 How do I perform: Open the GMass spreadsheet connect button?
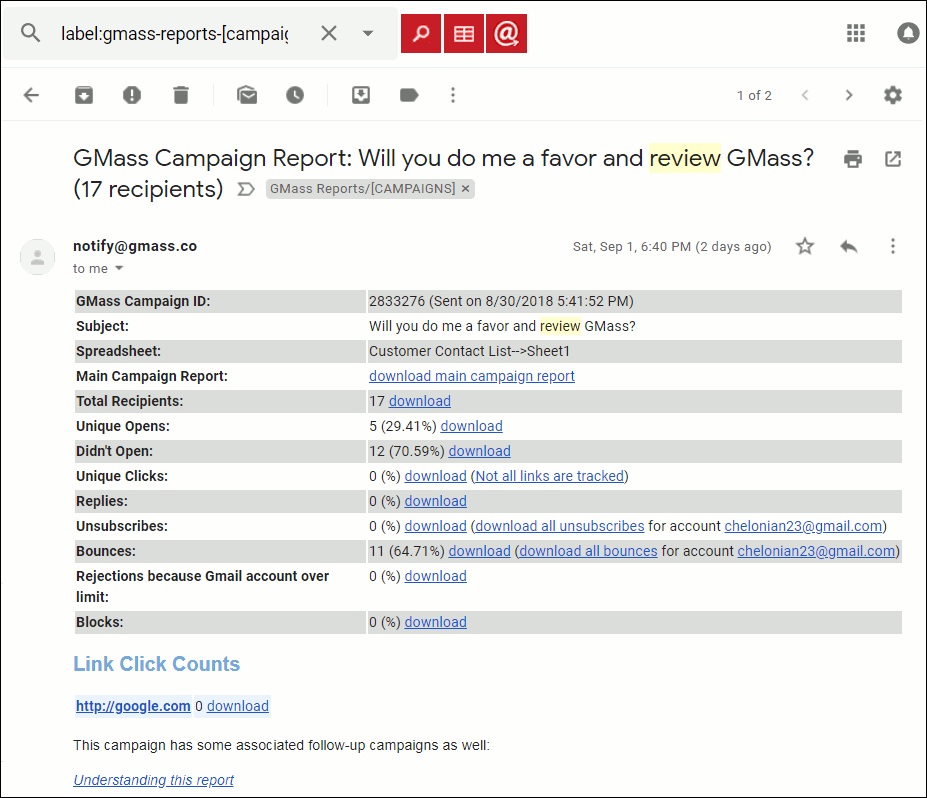pos(464,34)
